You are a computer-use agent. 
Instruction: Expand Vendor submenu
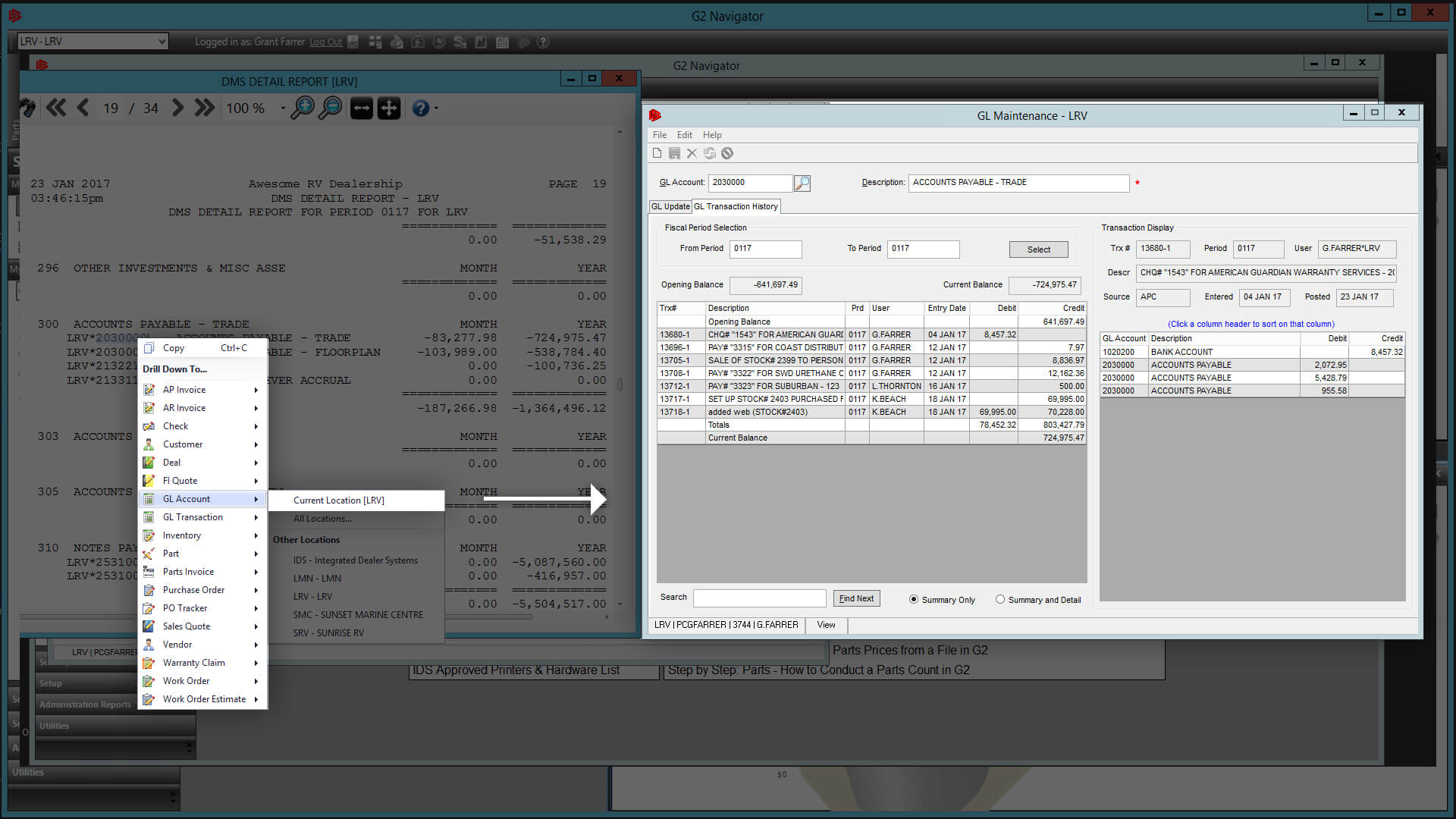click(x=203, y=645)
